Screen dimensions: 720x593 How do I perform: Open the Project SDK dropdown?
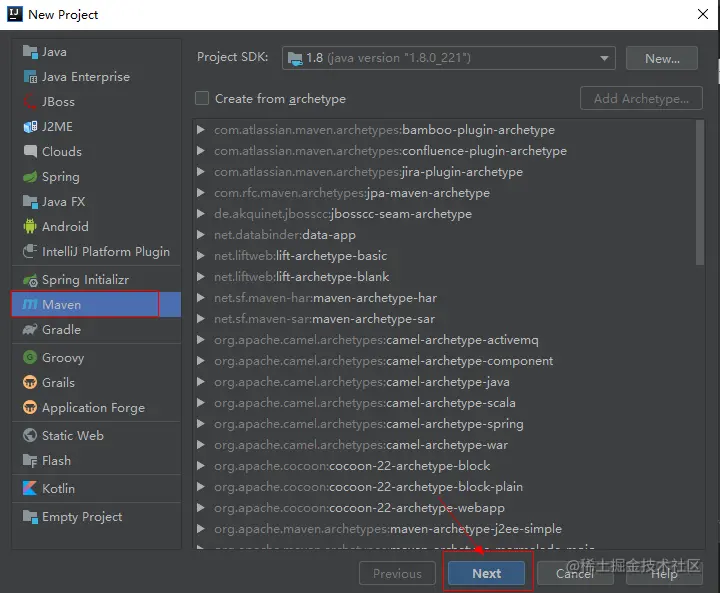(449, 58)
